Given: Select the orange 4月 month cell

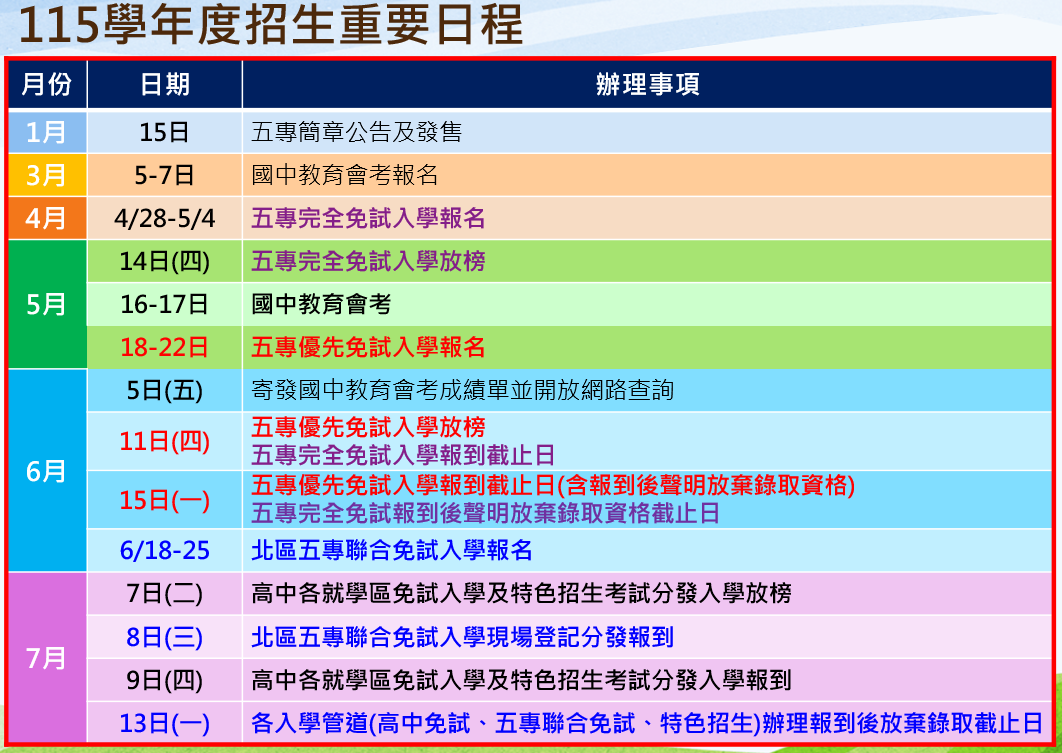Looking at the screenshot, I should (46, 218).
